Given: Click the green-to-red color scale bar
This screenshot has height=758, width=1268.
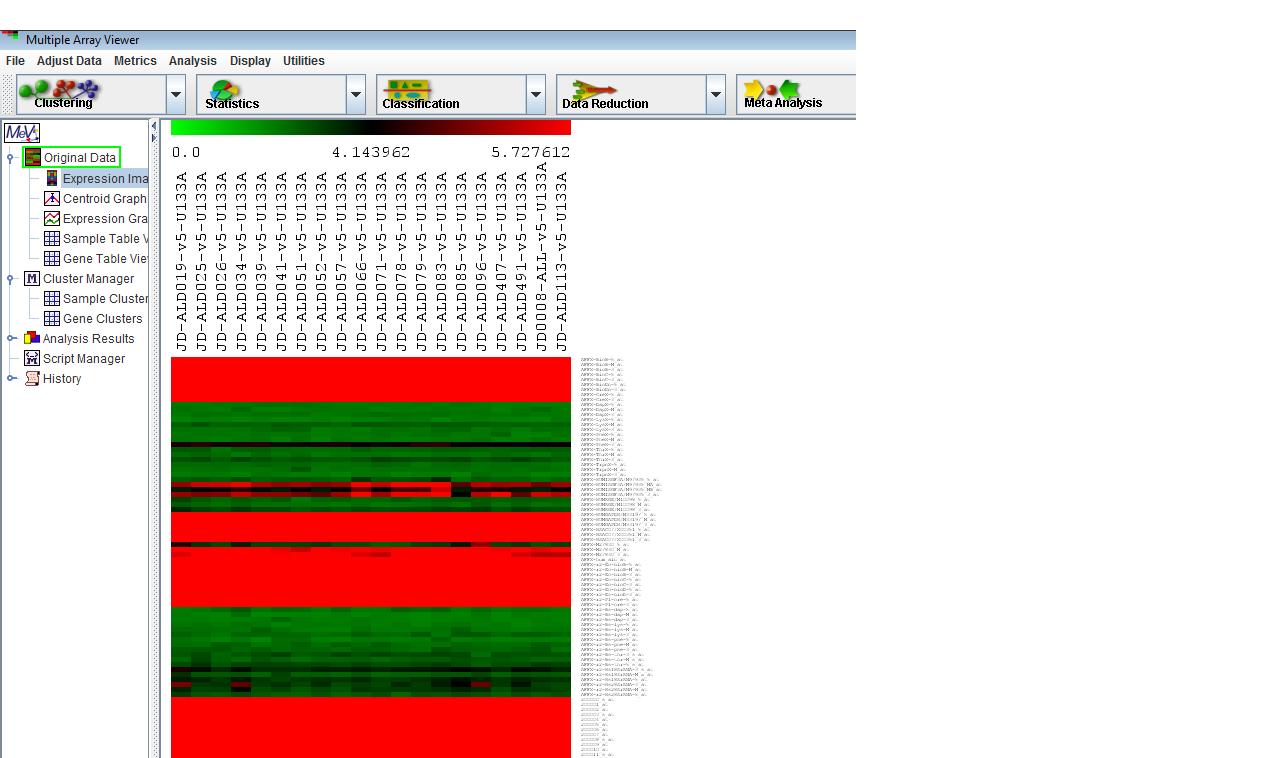Looking at the screenshot, I should [370, 128].
